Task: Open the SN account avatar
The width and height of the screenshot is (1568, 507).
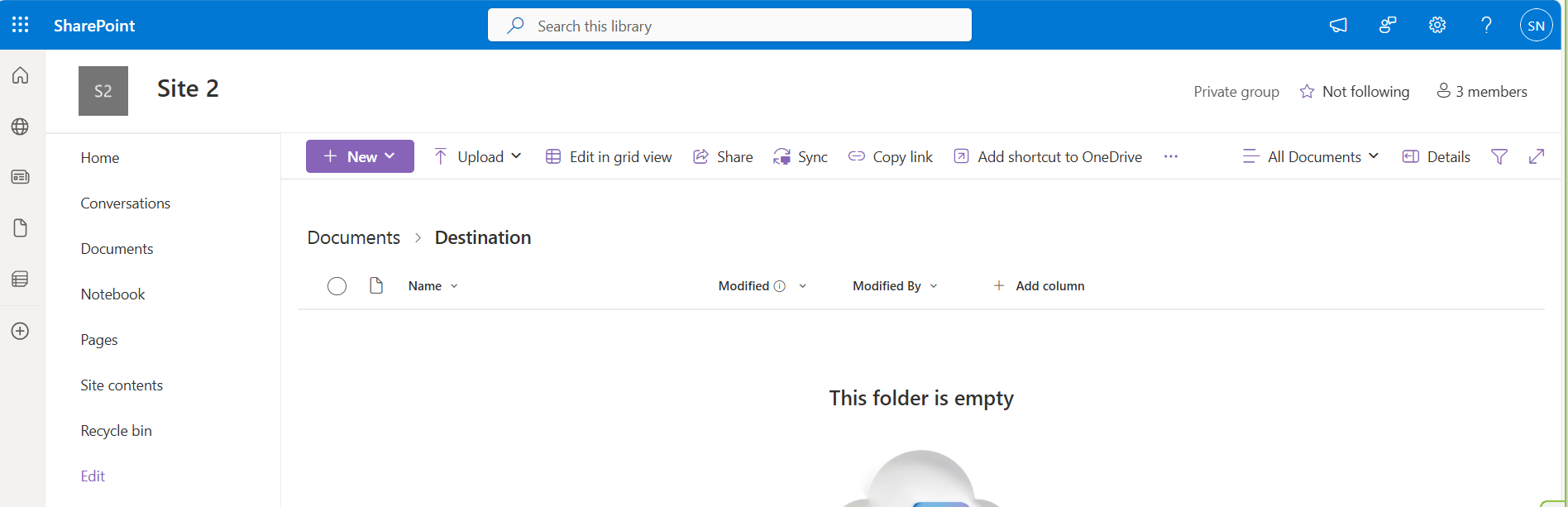Action: click(1536, 26)
